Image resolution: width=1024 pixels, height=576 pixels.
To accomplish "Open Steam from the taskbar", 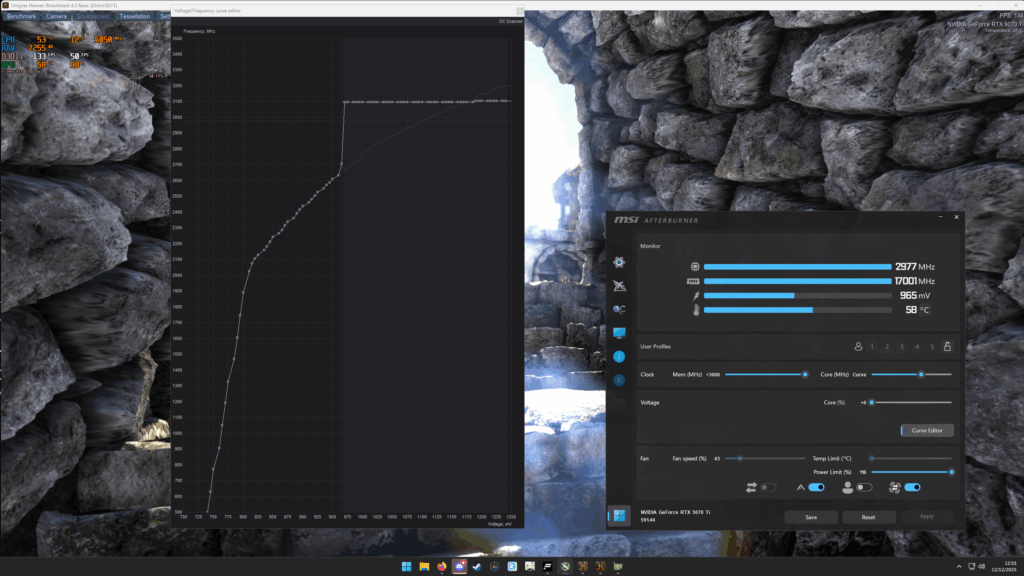I will click(x=477, y=566).
